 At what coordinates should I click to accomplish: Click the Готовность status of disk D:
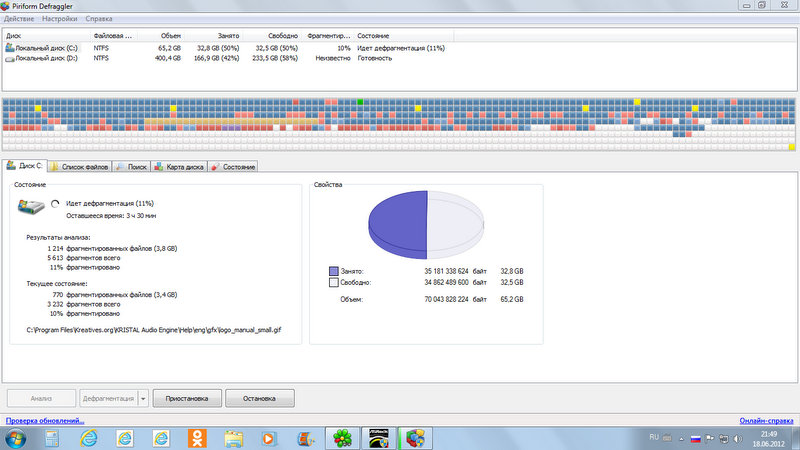(374, 58)
